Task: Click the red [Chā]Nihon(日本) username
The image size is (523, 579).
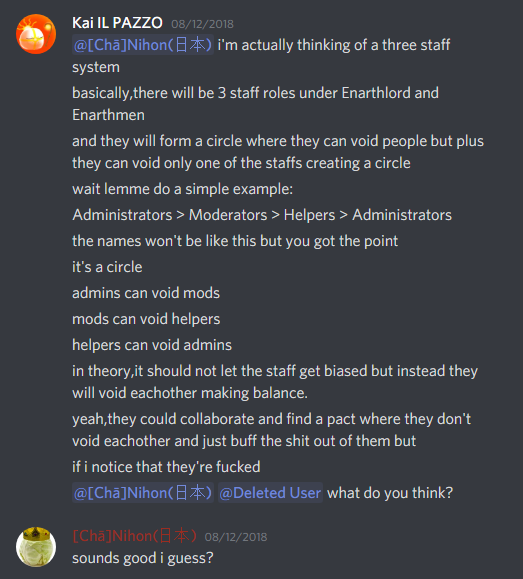Action: (x=134, y=536)
